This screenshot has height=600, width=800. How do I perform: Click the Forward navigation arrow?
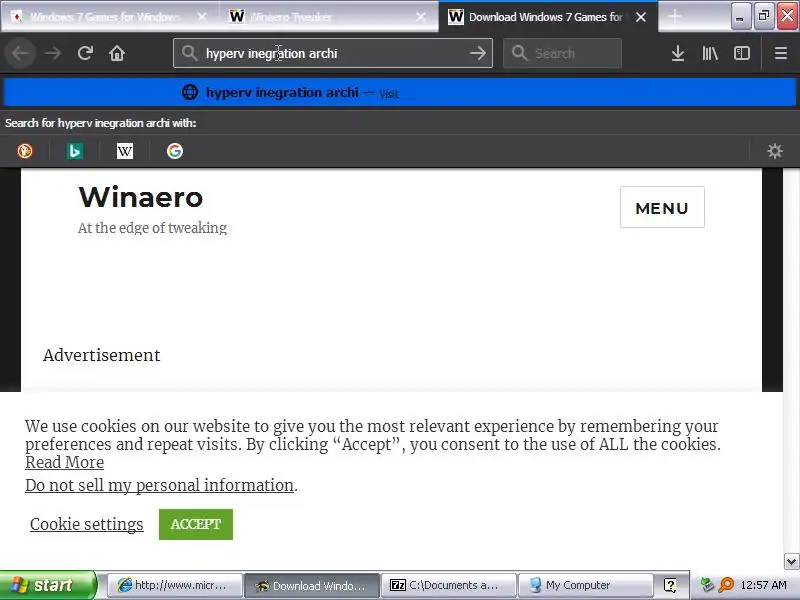click(53, 53)
